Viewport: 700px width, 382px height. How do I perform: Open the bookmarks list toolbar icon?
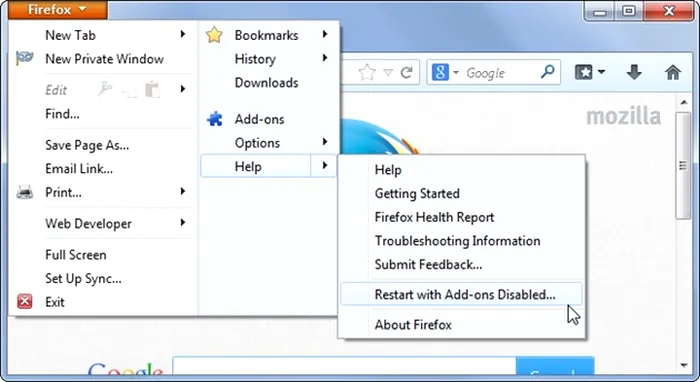(583, 72)
